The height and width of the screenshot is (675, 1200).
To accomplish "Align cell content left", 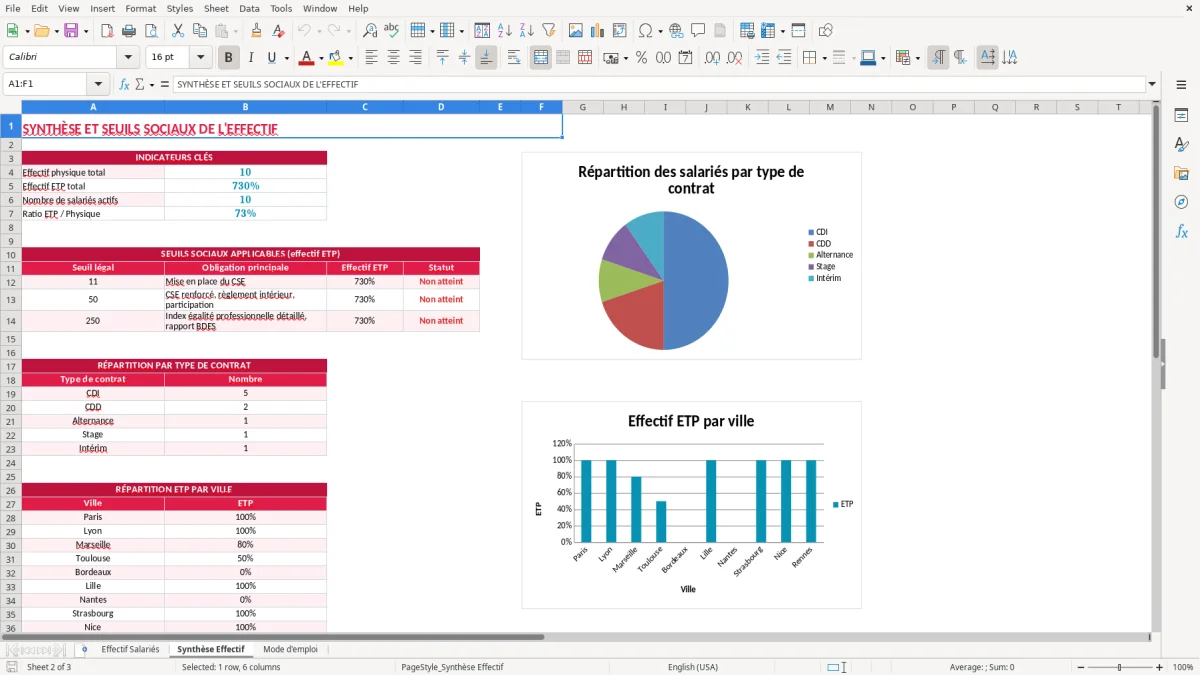I will click(371, 58).
